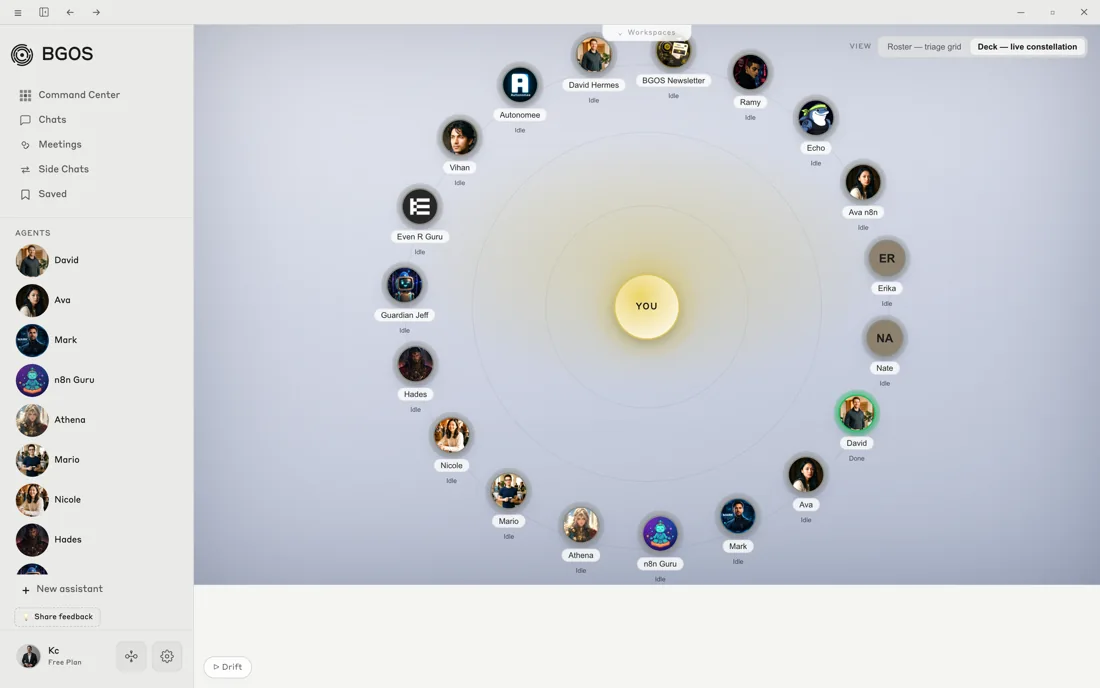1100x688 pixels.
Task: Select the David node marked Done
Action: coord(857,413)
